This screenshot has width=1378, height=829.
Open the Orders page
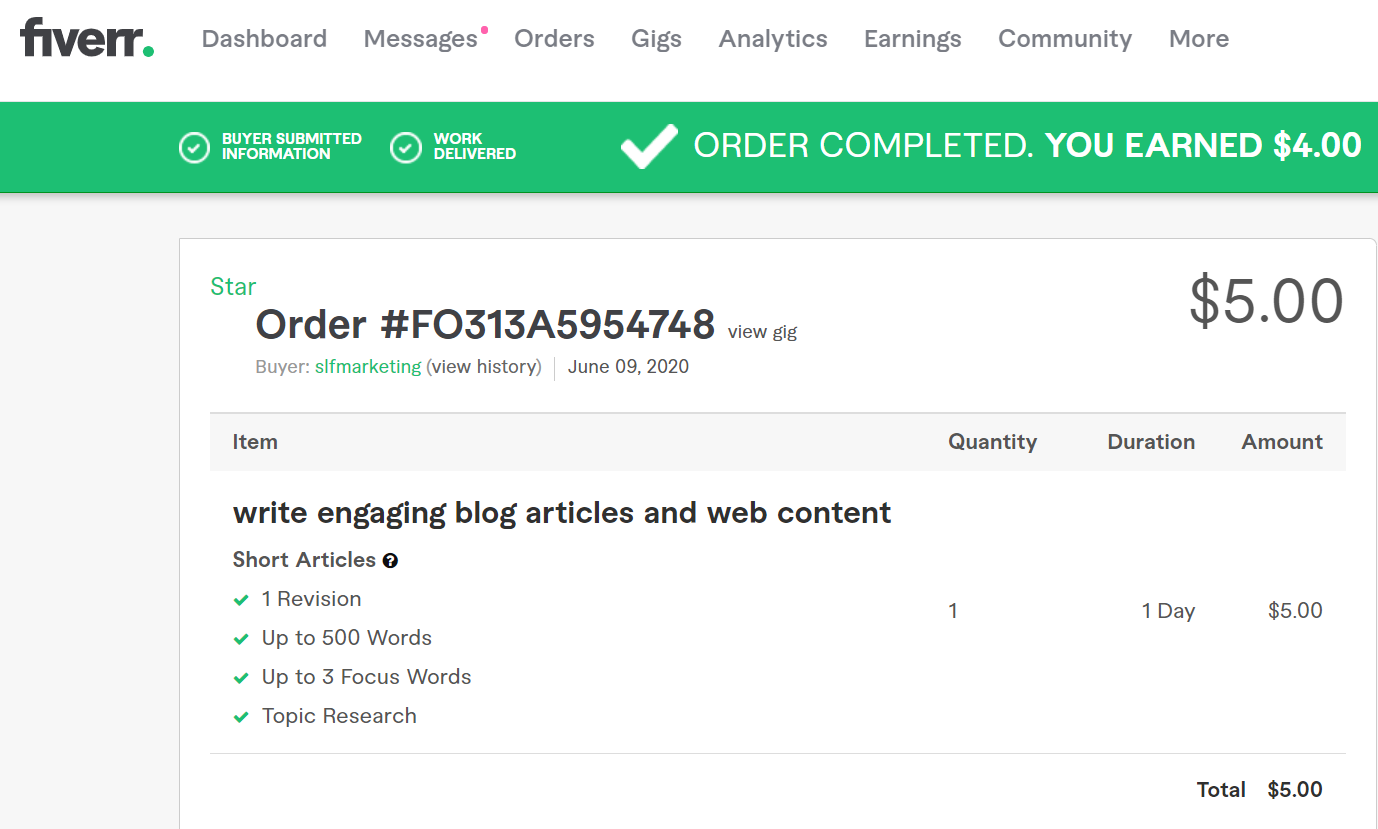[x=554, y=39]
